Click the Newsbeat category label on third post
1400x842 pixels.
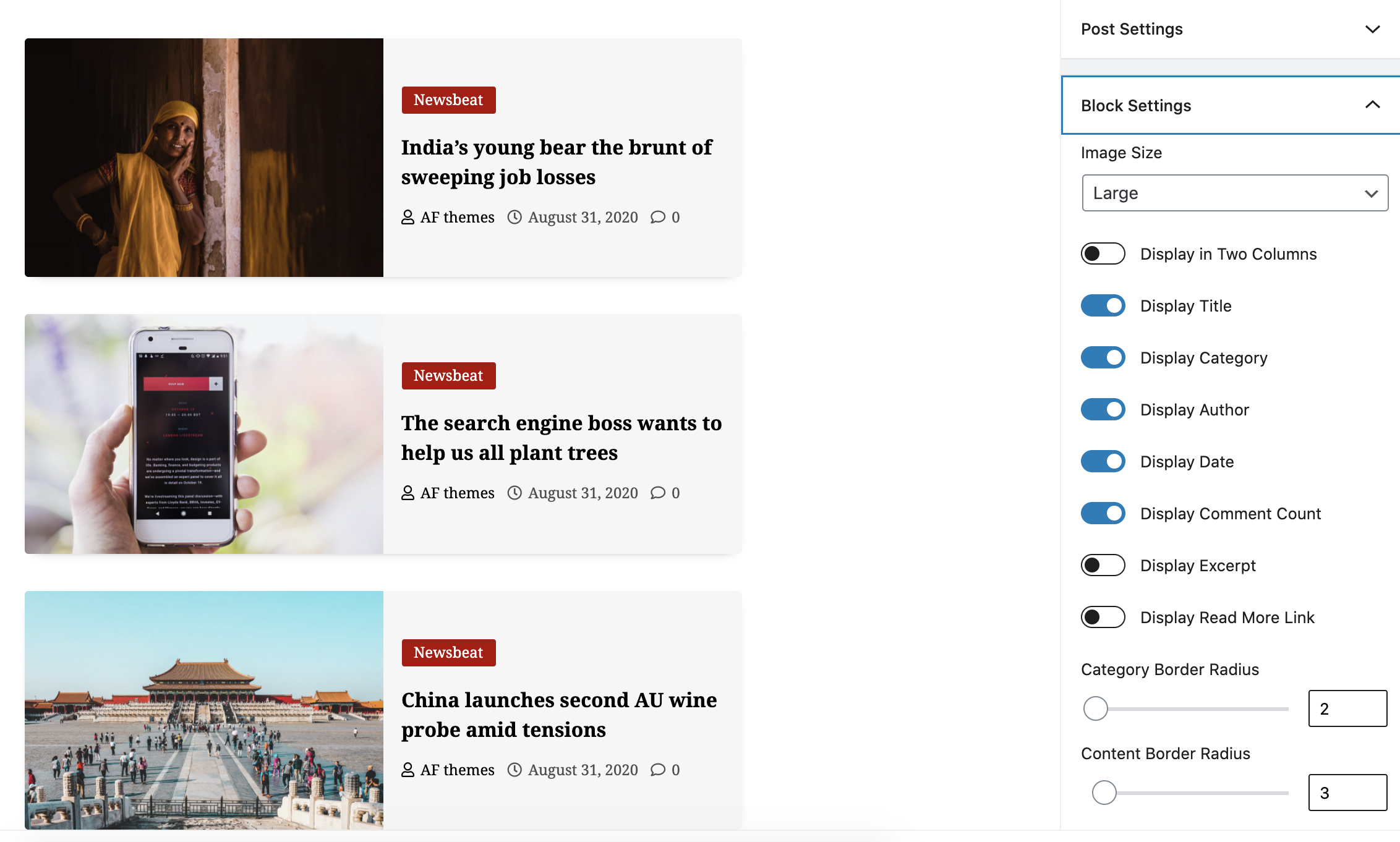pos(448,652)
